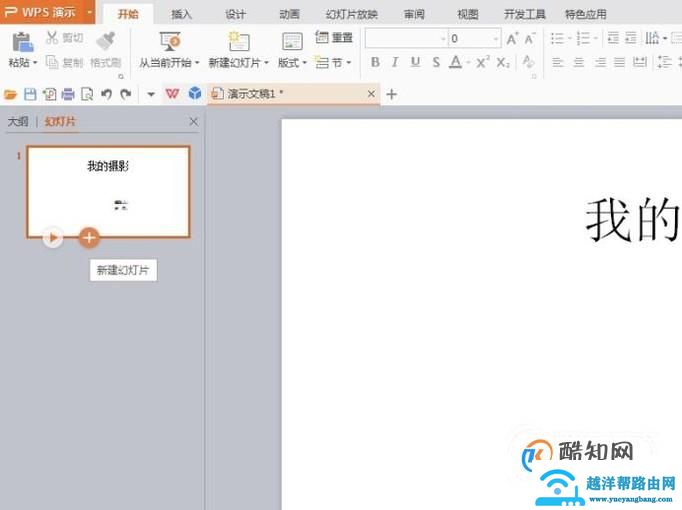Switch to the 动画 (Animation) tab
The height and width of the screenshot is (510, 682).
289,14
